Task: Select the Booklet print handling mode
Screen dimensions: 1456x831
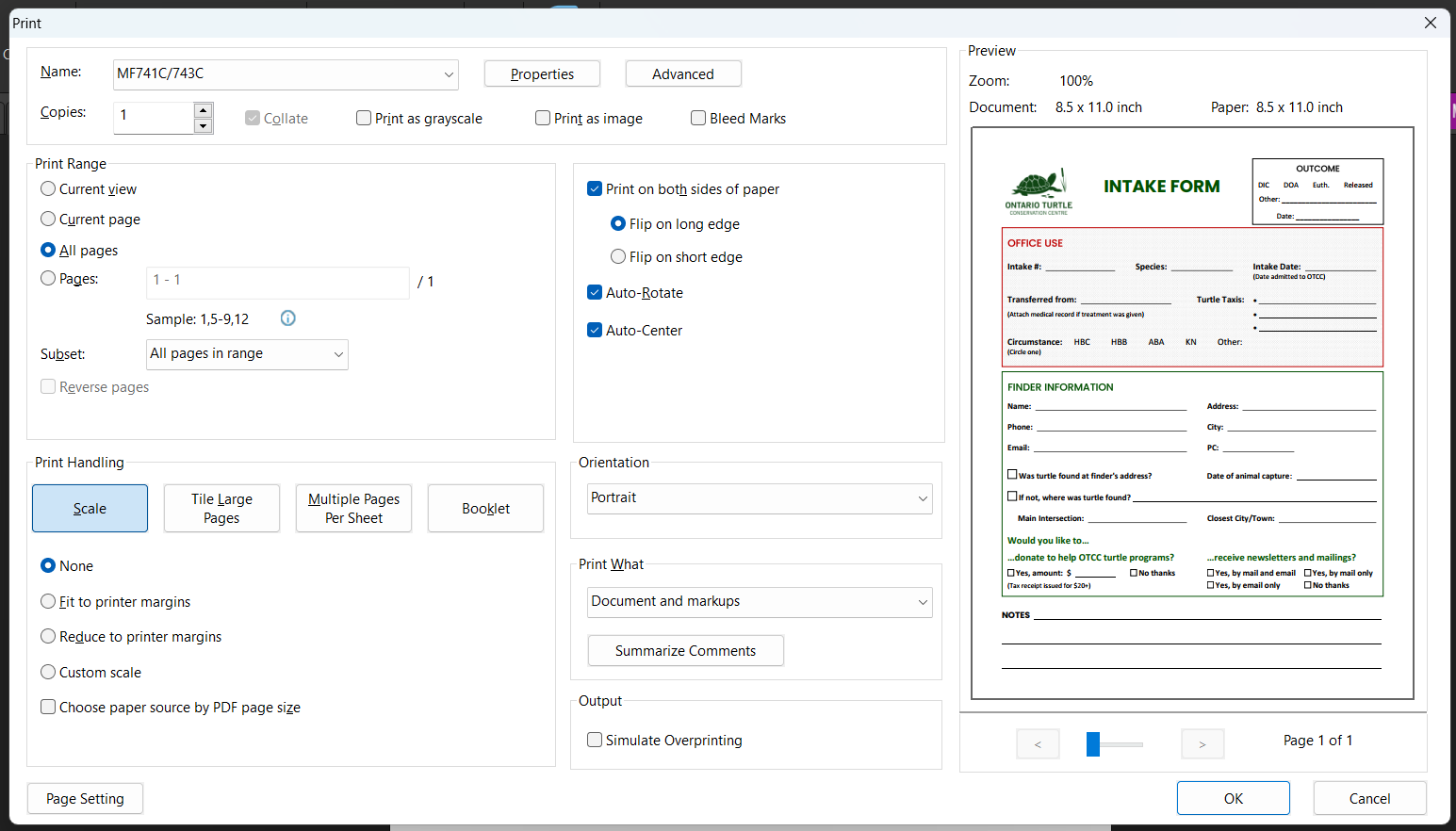Action: pos(485,509)
